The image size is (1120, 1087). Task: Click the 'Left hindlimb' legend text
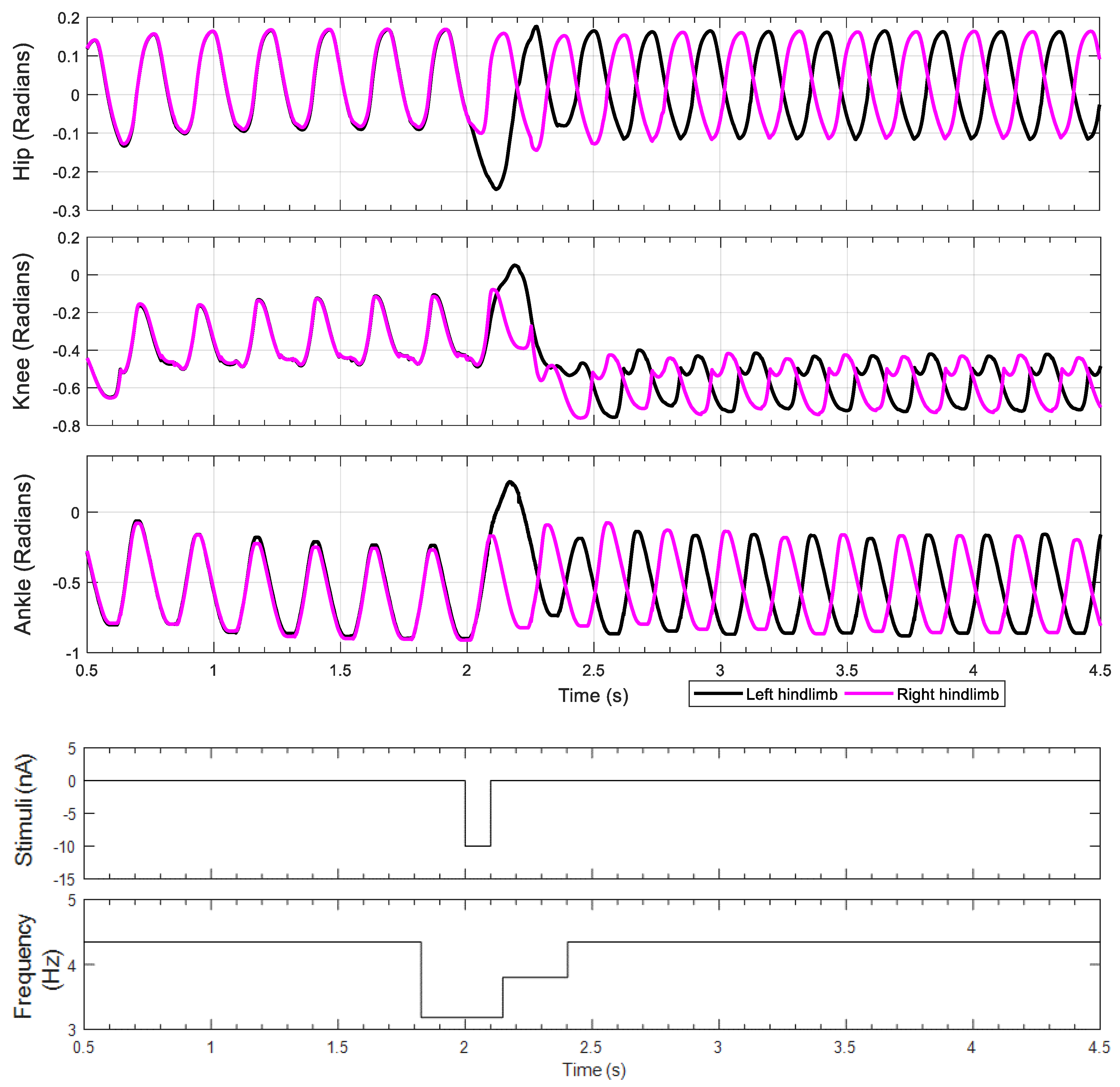pos(791,695)
